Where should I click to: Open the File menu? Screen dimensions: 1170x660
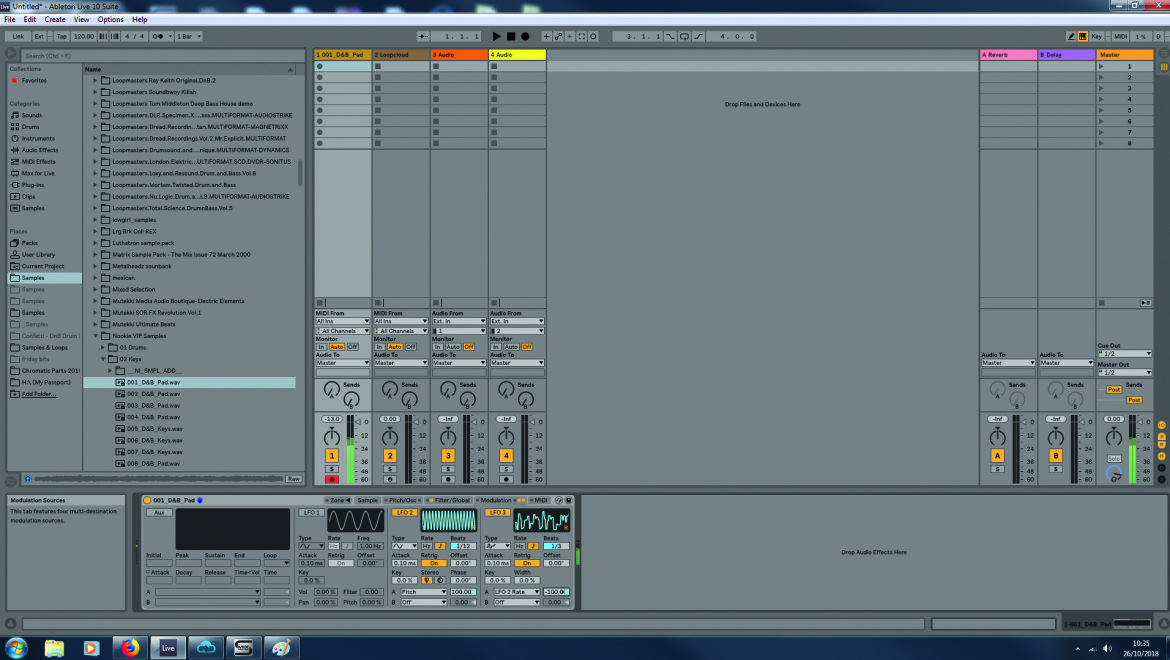click(10, 19)
